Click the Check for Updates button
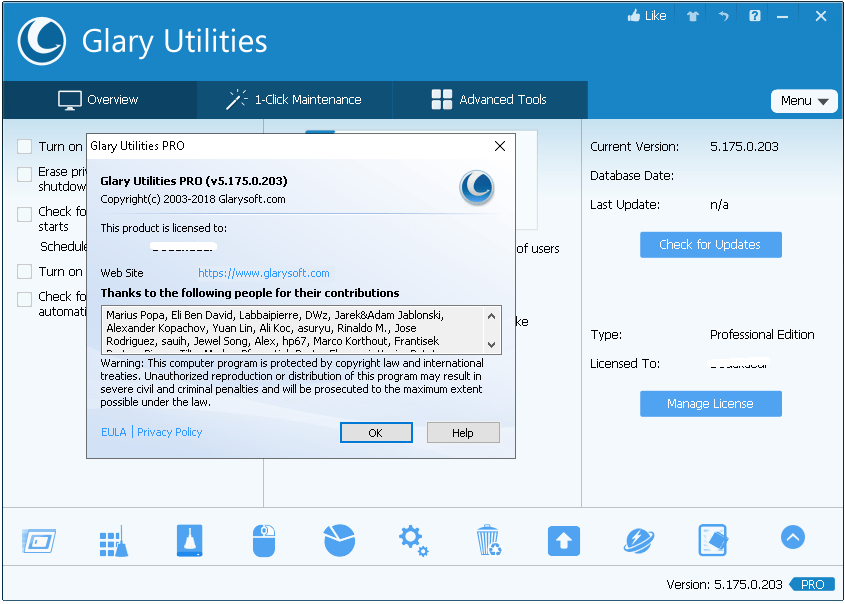 (710, 245)
